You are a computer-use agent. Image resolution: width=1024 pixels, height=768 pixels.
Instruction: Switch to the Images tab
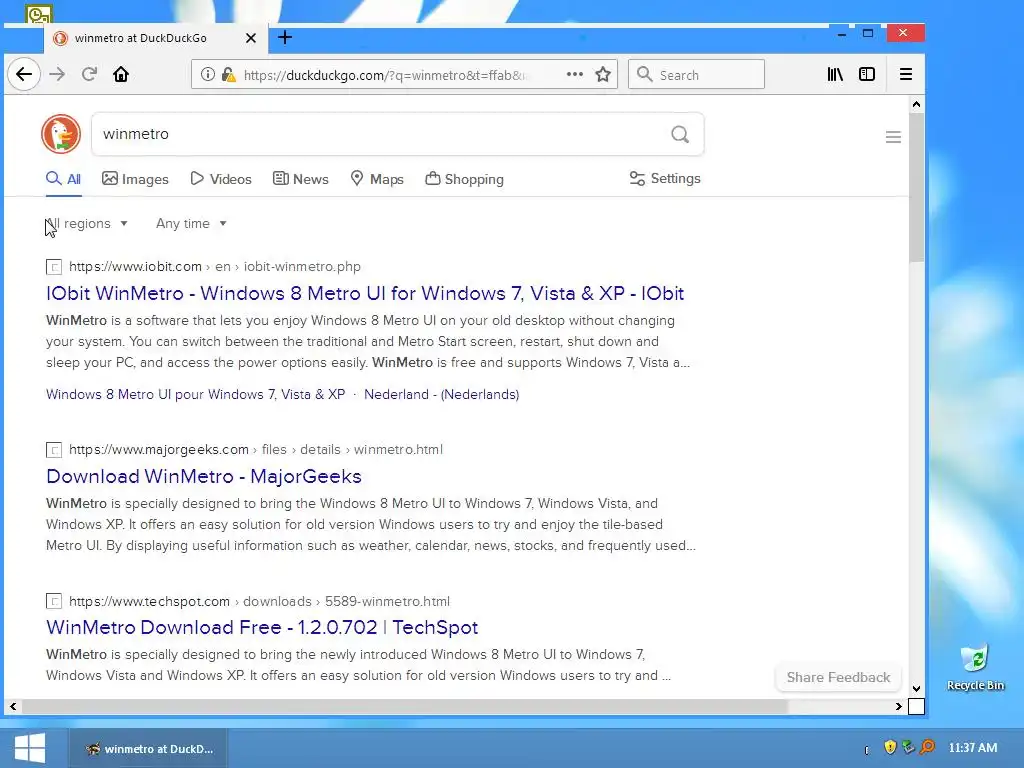point(135,179)
